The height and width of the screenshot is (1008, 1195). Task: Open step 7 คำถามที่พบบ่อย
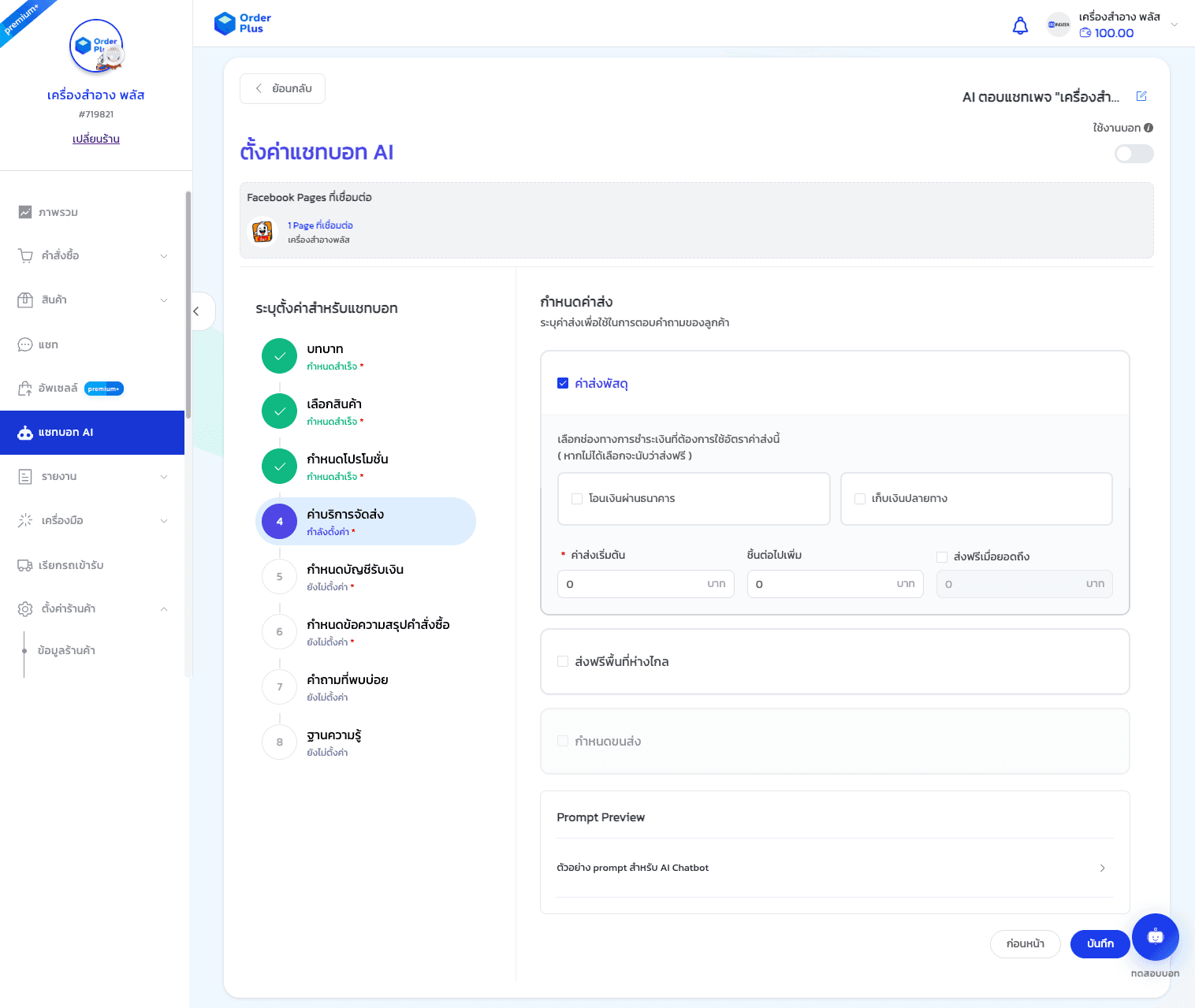tap(348, 686)
